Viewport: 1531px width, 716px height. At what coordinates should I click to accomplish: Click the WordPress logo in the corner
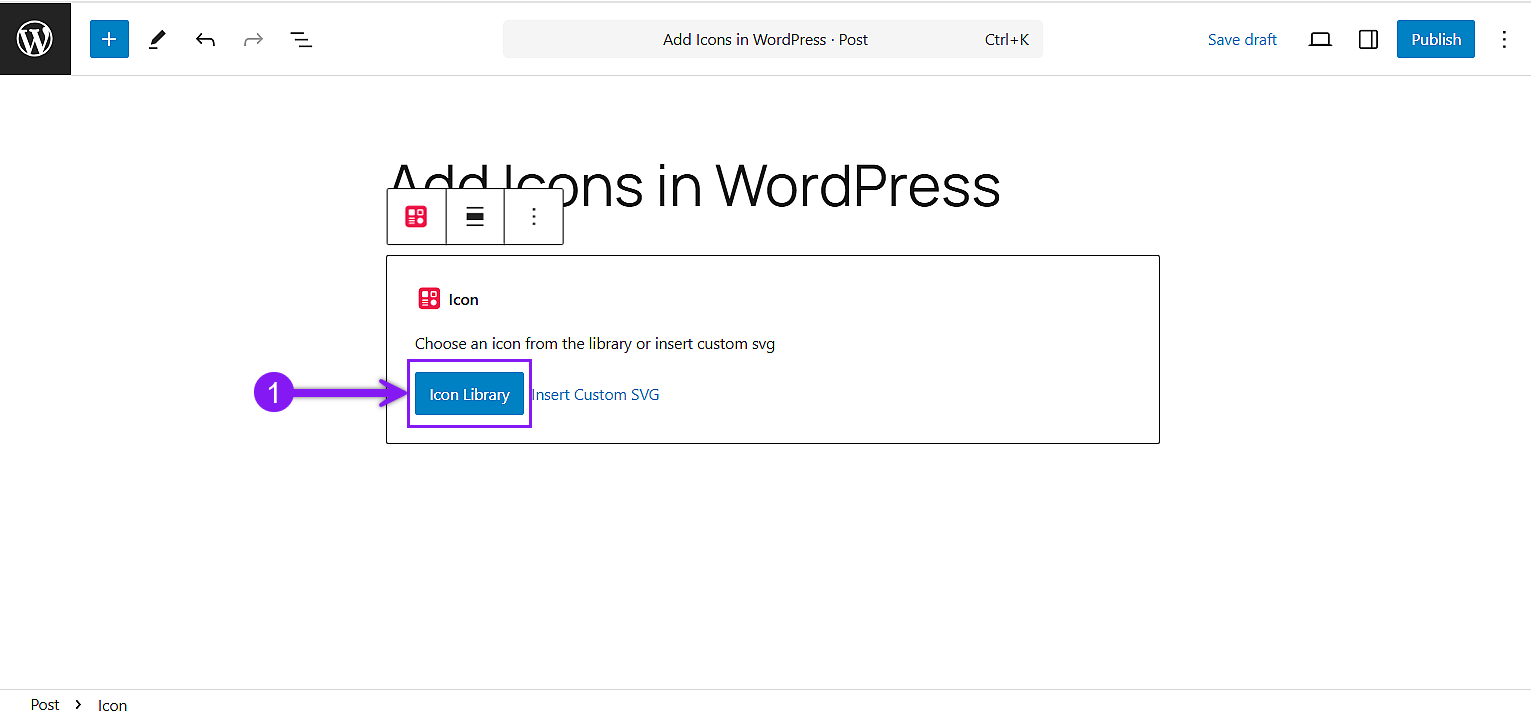tap(35, 38)
